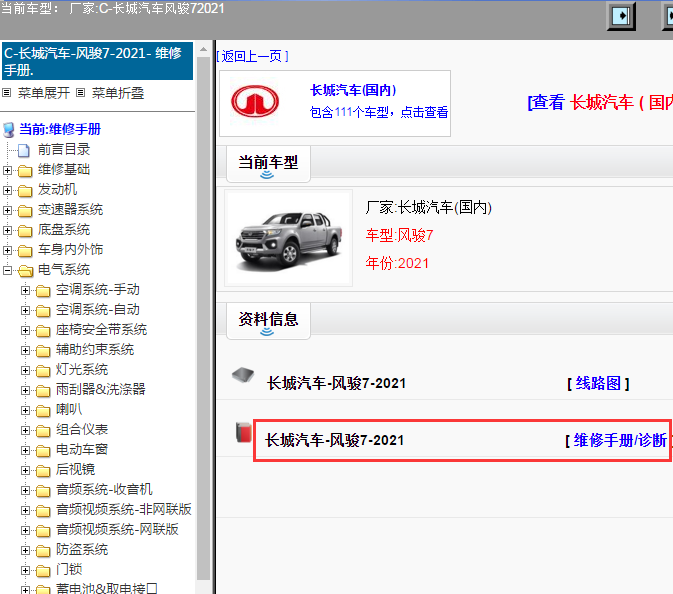The image size is (673, 594).
Task: Click the C-长城汽车-风骏7-2021-维修手册 title
Action: pos(97,61)
